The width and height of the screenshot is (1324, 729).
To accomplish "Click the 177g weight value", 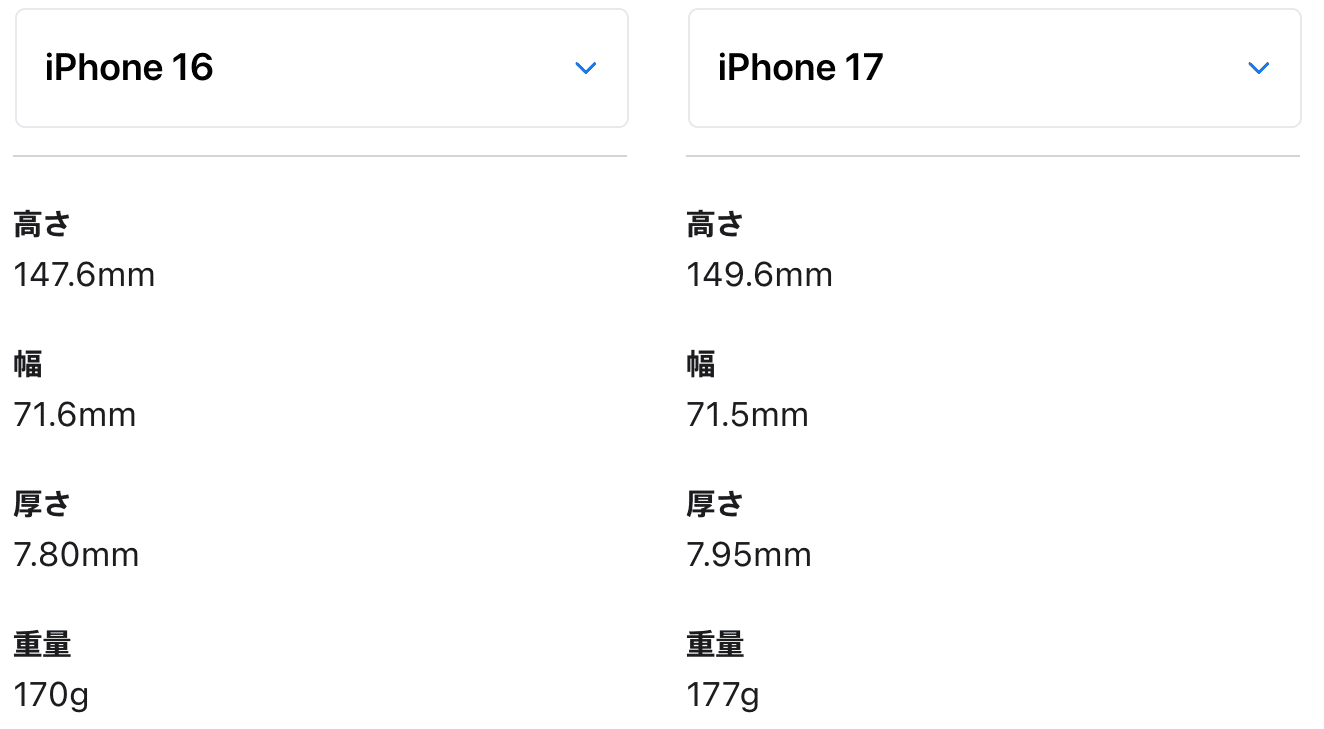I will [x=723, y=695].
